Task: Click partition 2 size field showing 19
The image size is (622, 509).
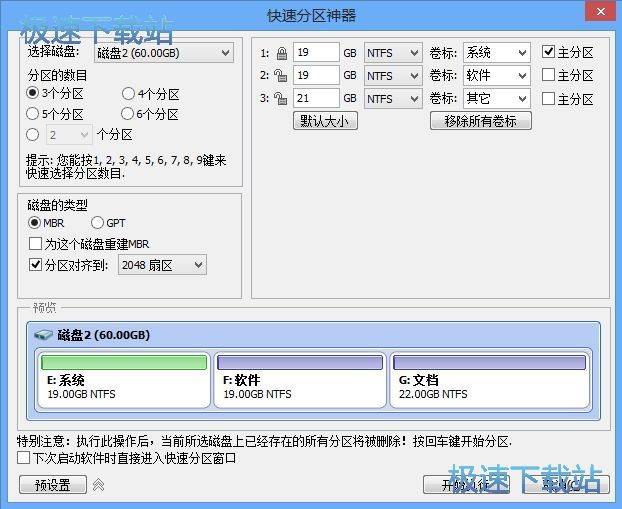Action: pos(316,75)
